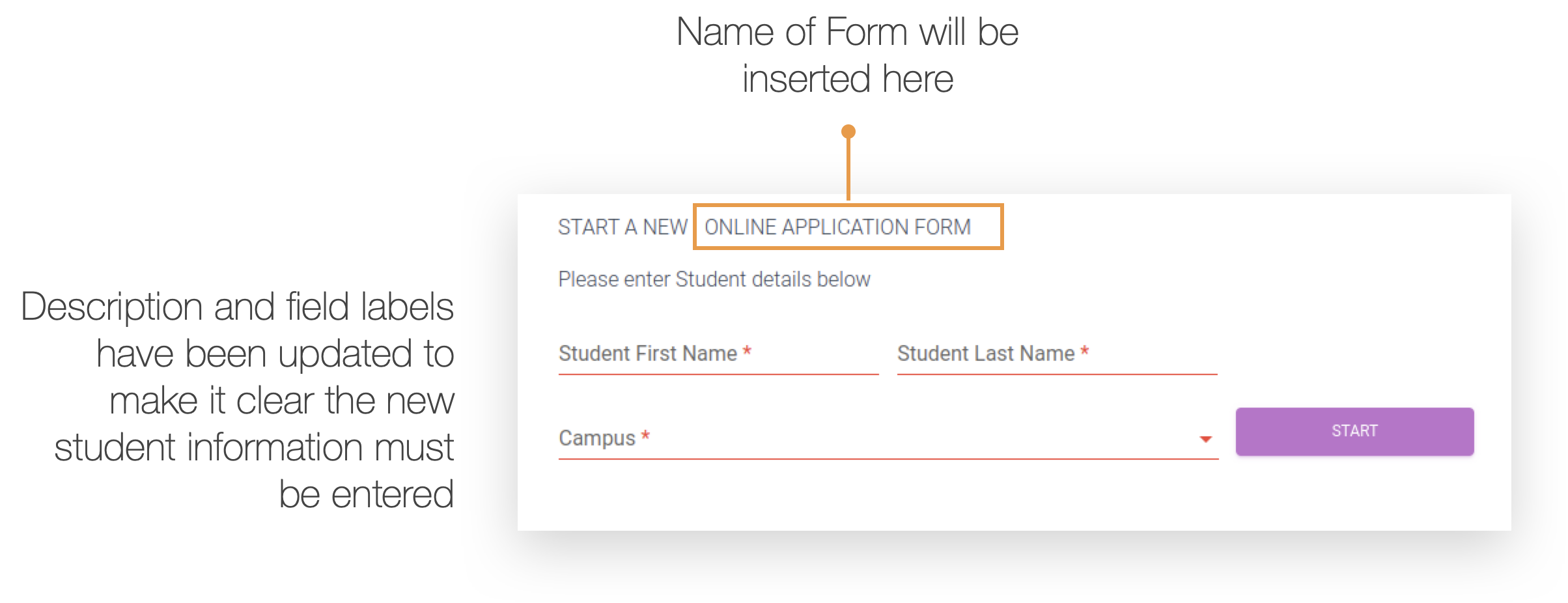Click the Student First Name label text
This screenshot has width=1568, height=603.
pyautogui.click(x=647, y=354)
